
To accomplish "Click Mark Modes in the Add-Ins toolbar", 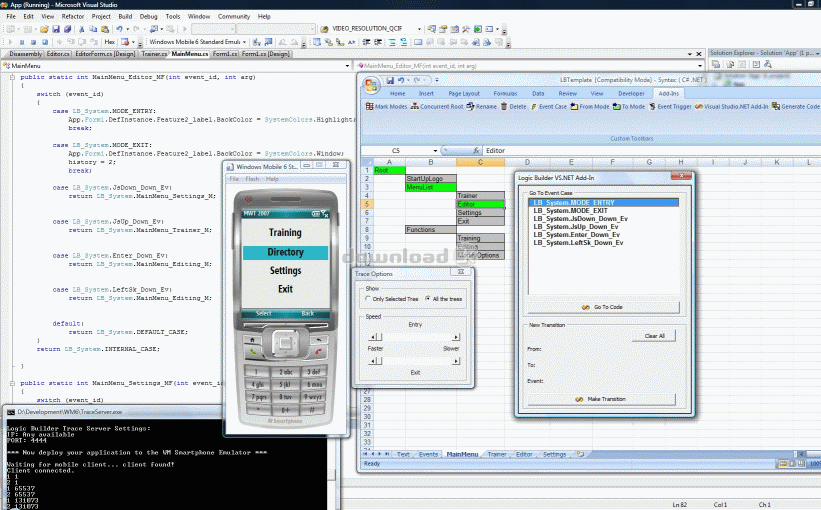I will click(386, 106).
